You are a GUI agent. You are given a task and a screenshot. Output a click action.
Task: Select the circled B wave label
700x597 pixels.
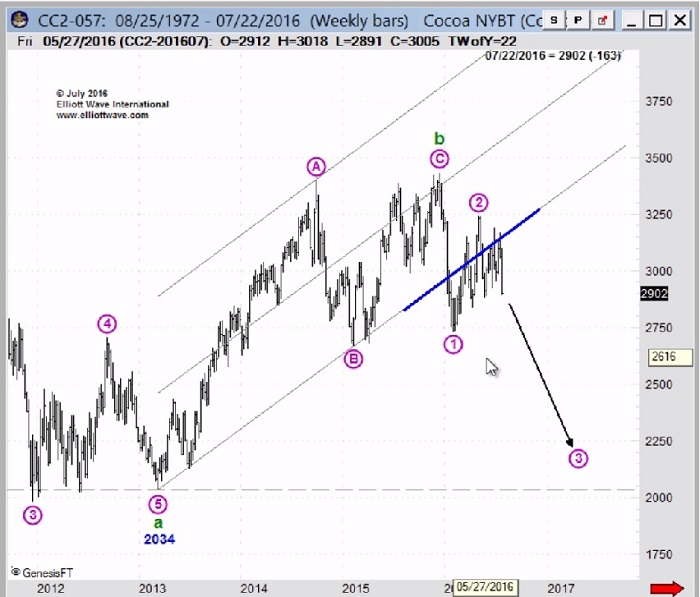click(x=353, y=359)
